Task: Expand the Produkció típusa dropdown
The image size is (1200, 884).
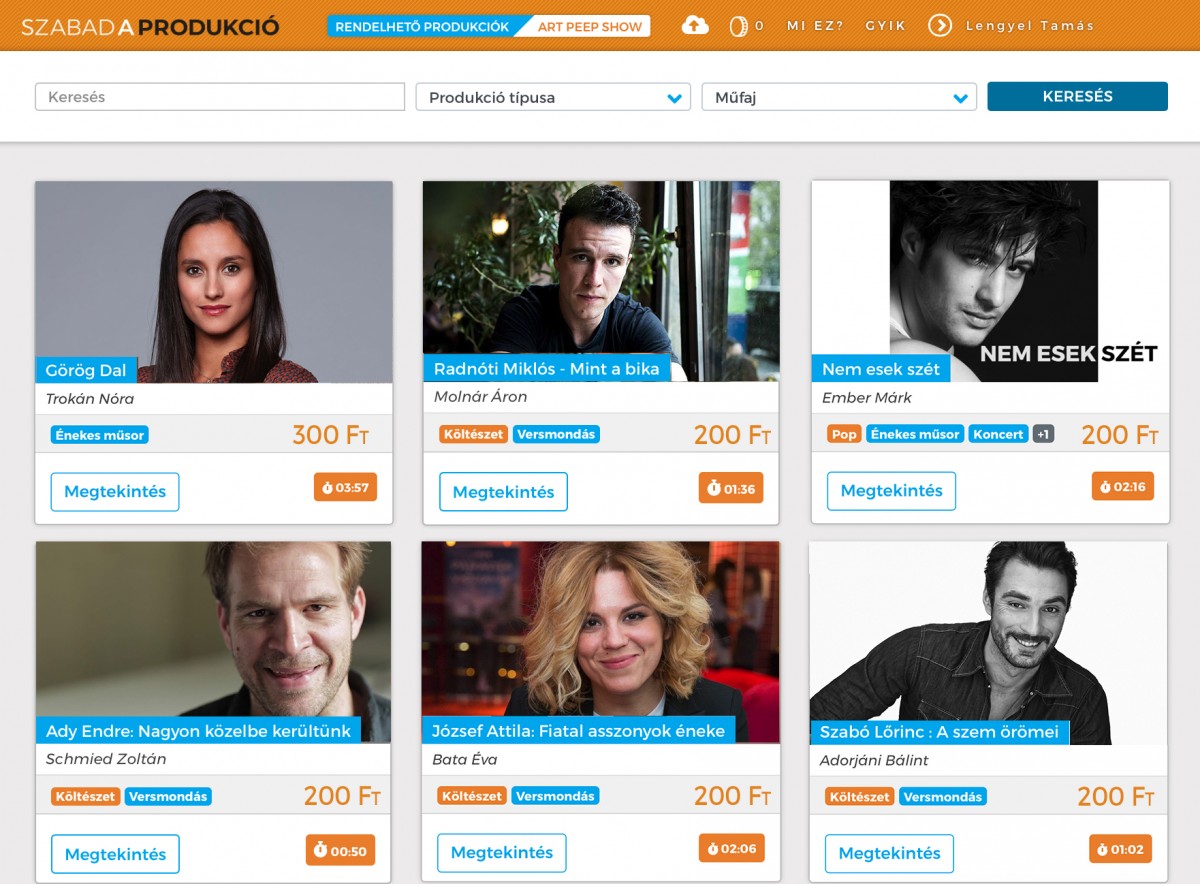Action: coord(553,97)
